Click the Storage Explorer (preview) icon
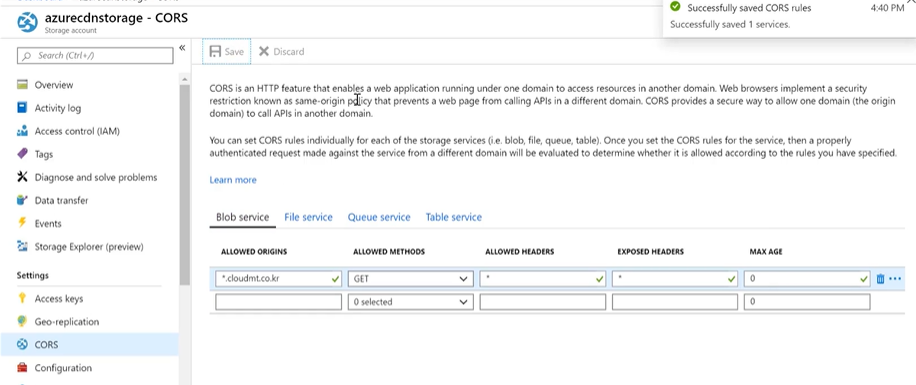 (22, 247)
